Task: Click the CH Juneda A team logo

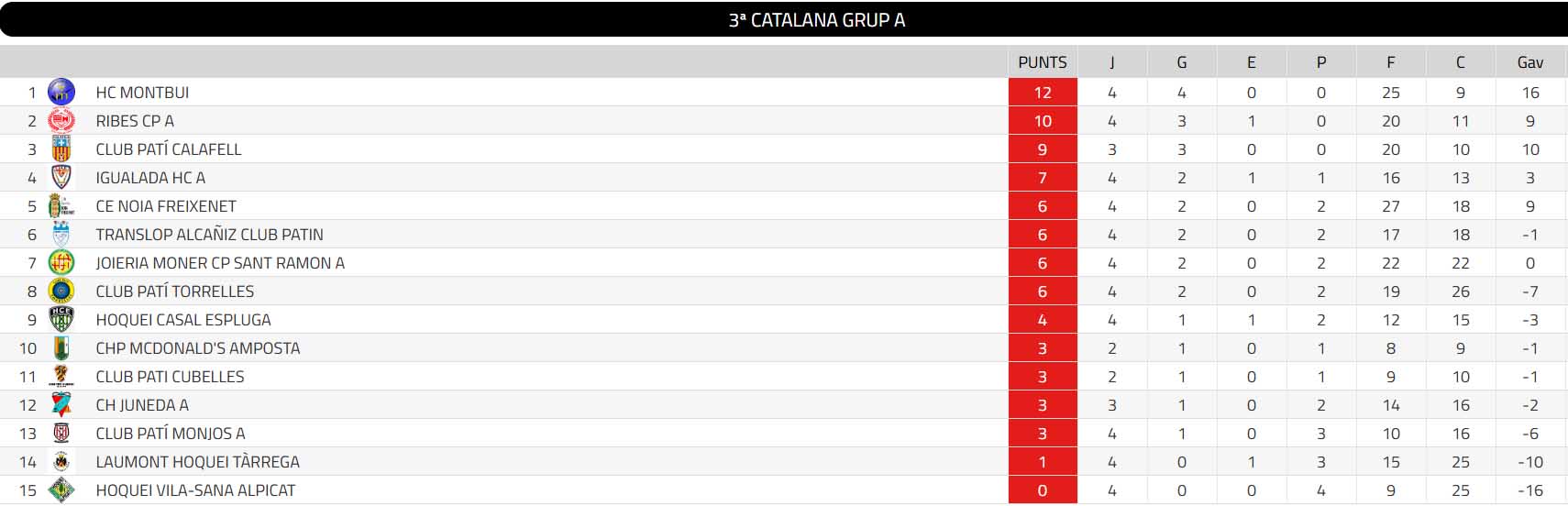Action: tap(61, 404)
